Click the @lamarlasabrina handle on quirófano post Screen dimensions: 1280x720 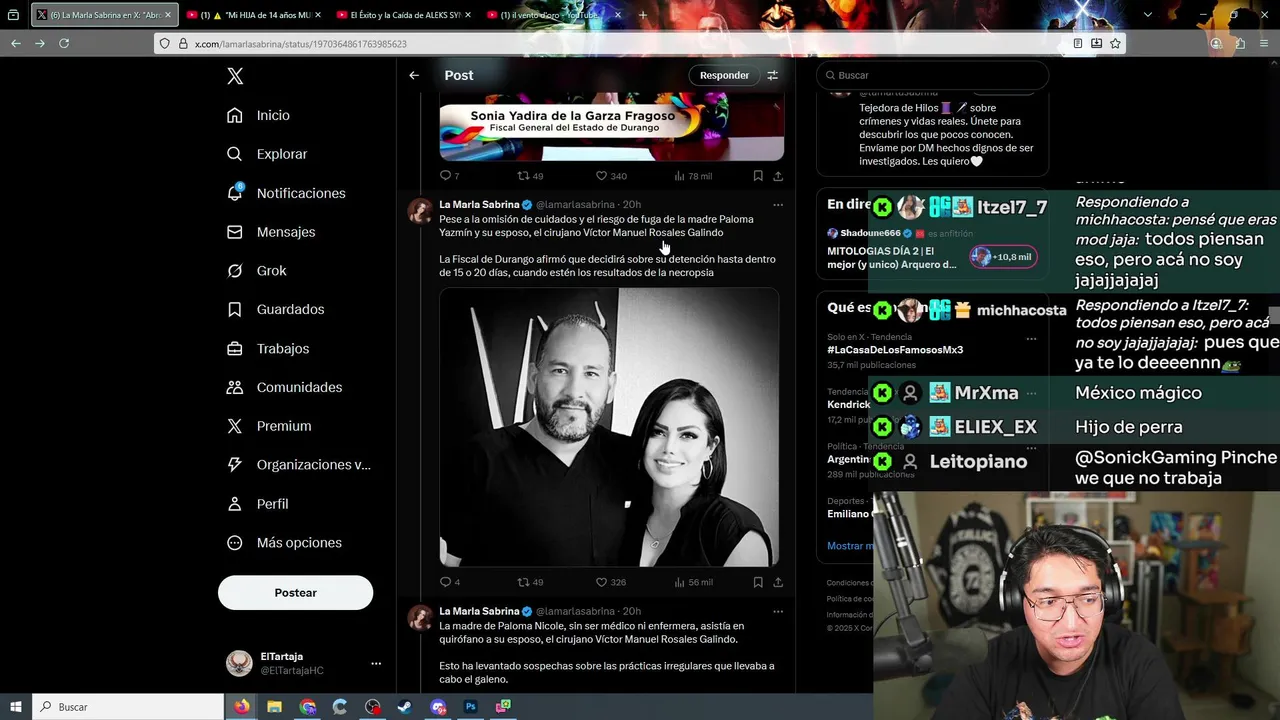click(575, 611)
